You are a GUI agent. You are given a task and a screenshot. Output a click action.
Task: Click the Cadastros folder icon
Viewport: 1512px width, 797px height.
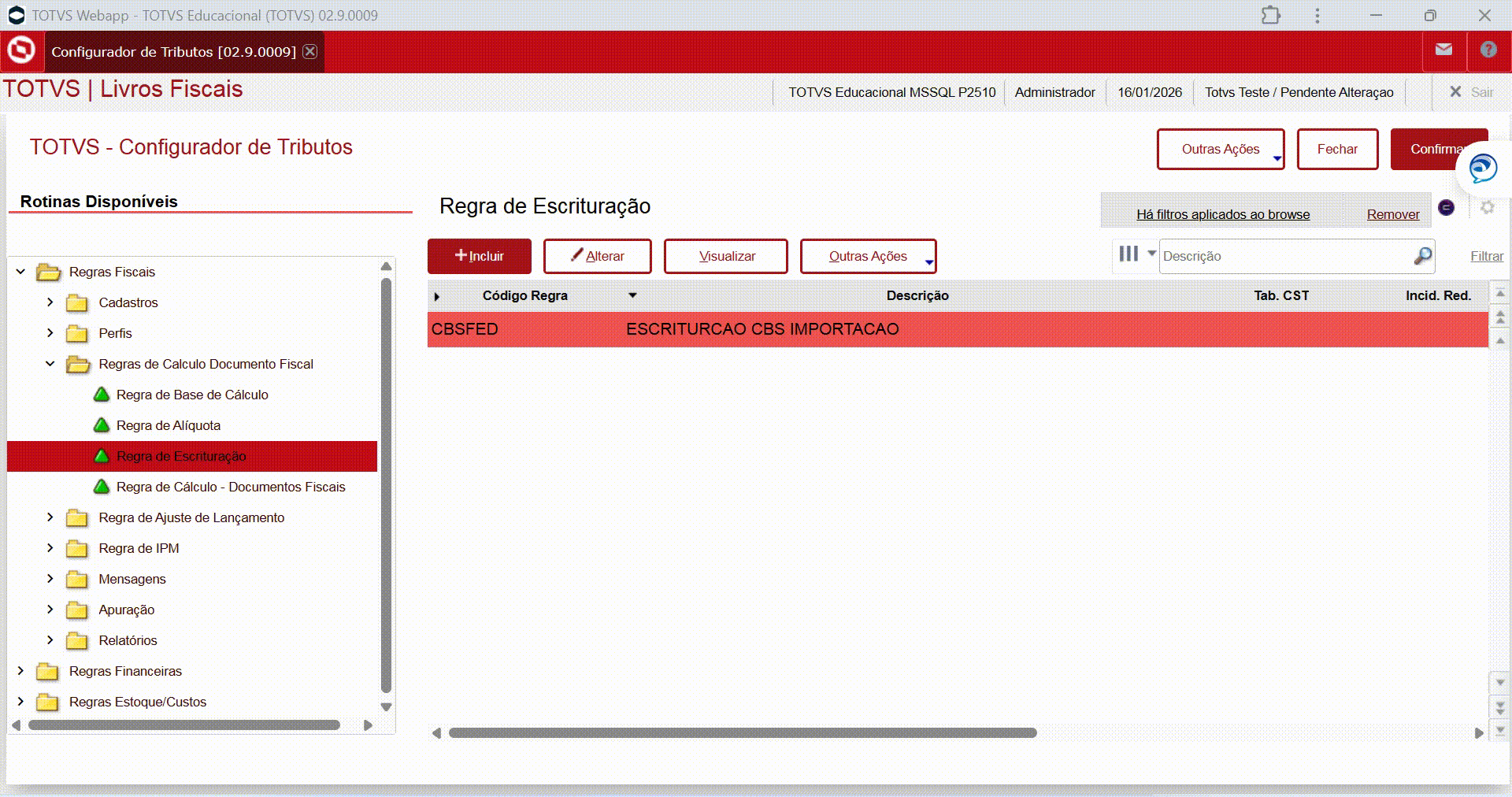(x=77, y=303)
